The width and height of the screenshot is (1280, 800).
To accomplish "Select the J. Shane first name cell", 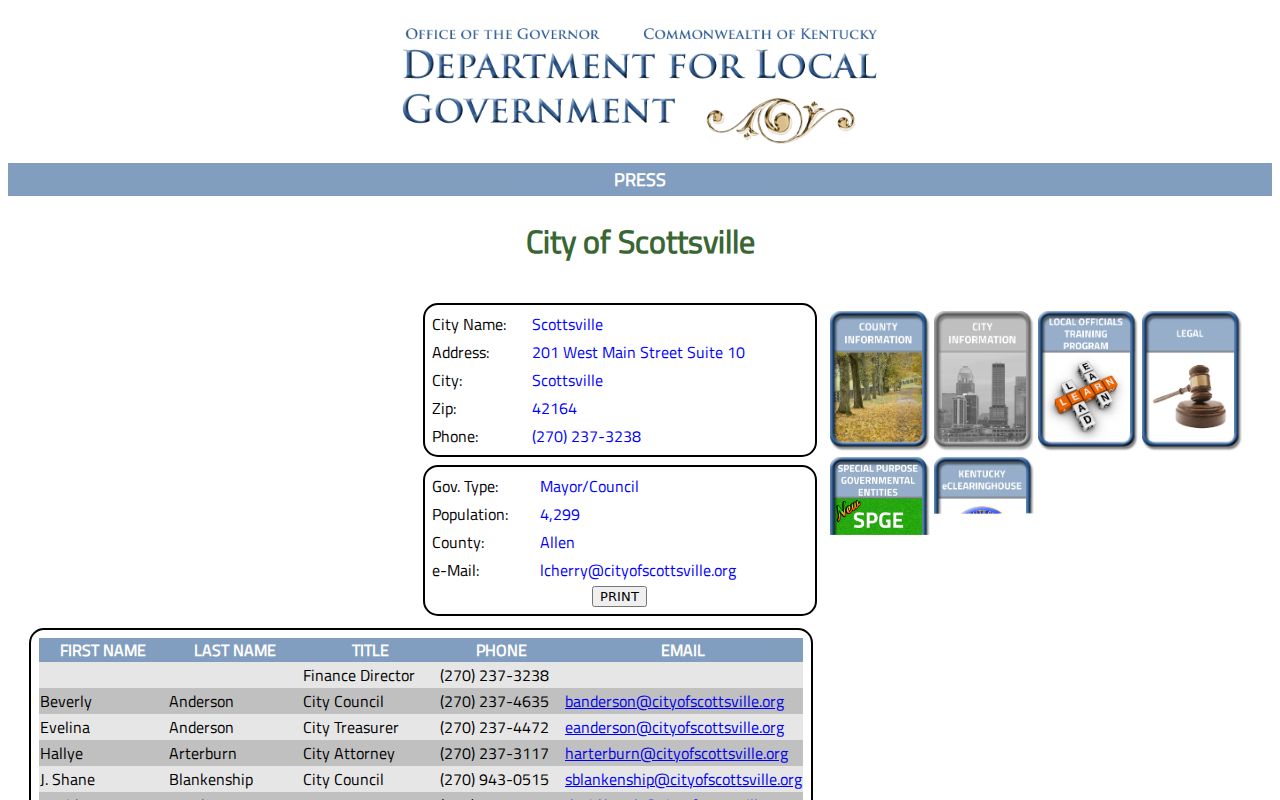I will click(x=68, y=780).
